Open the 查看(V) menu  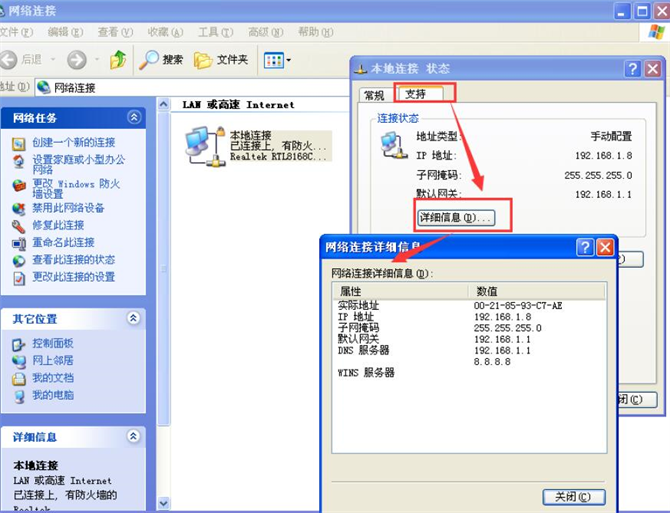pos(115,32)
